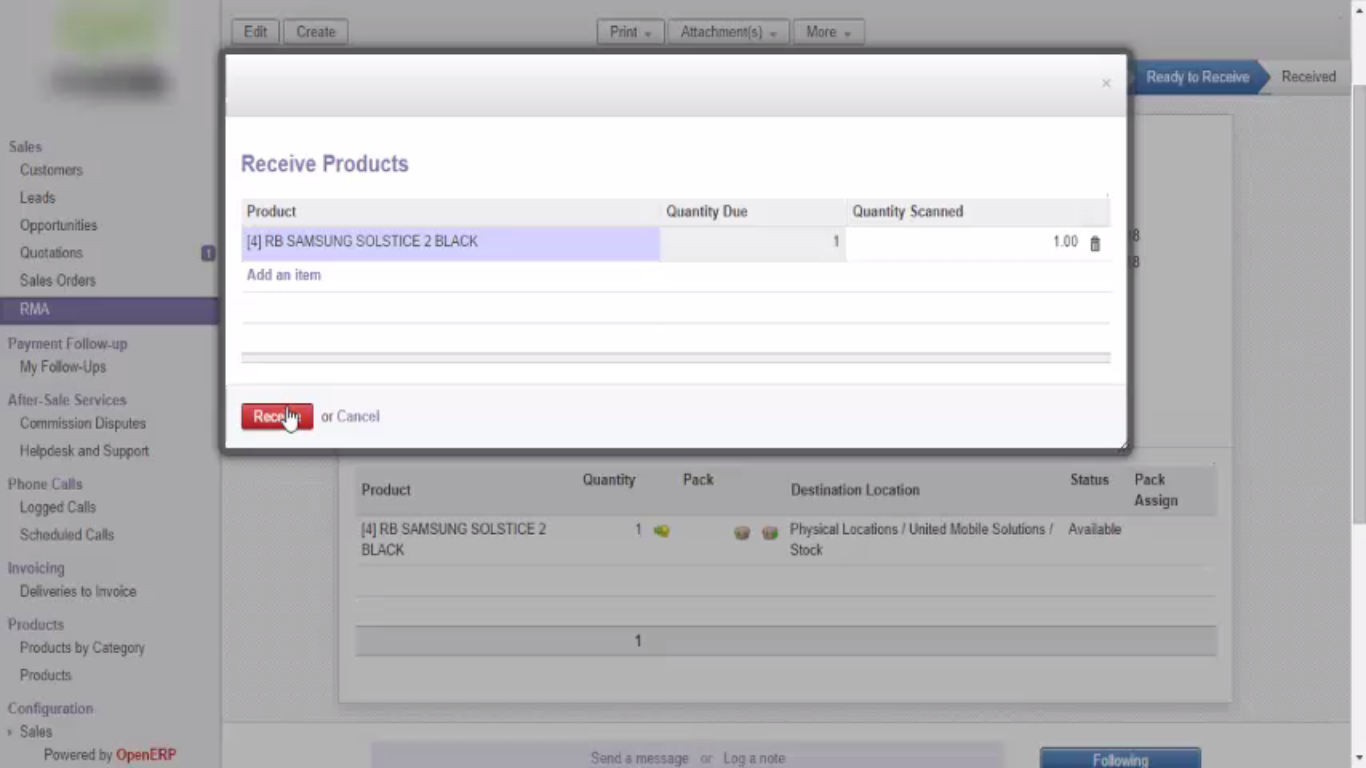Click the OpenERP link in the footer
Screen dimensions: 1366x768
pyautogui.click(x=146, y=755)
